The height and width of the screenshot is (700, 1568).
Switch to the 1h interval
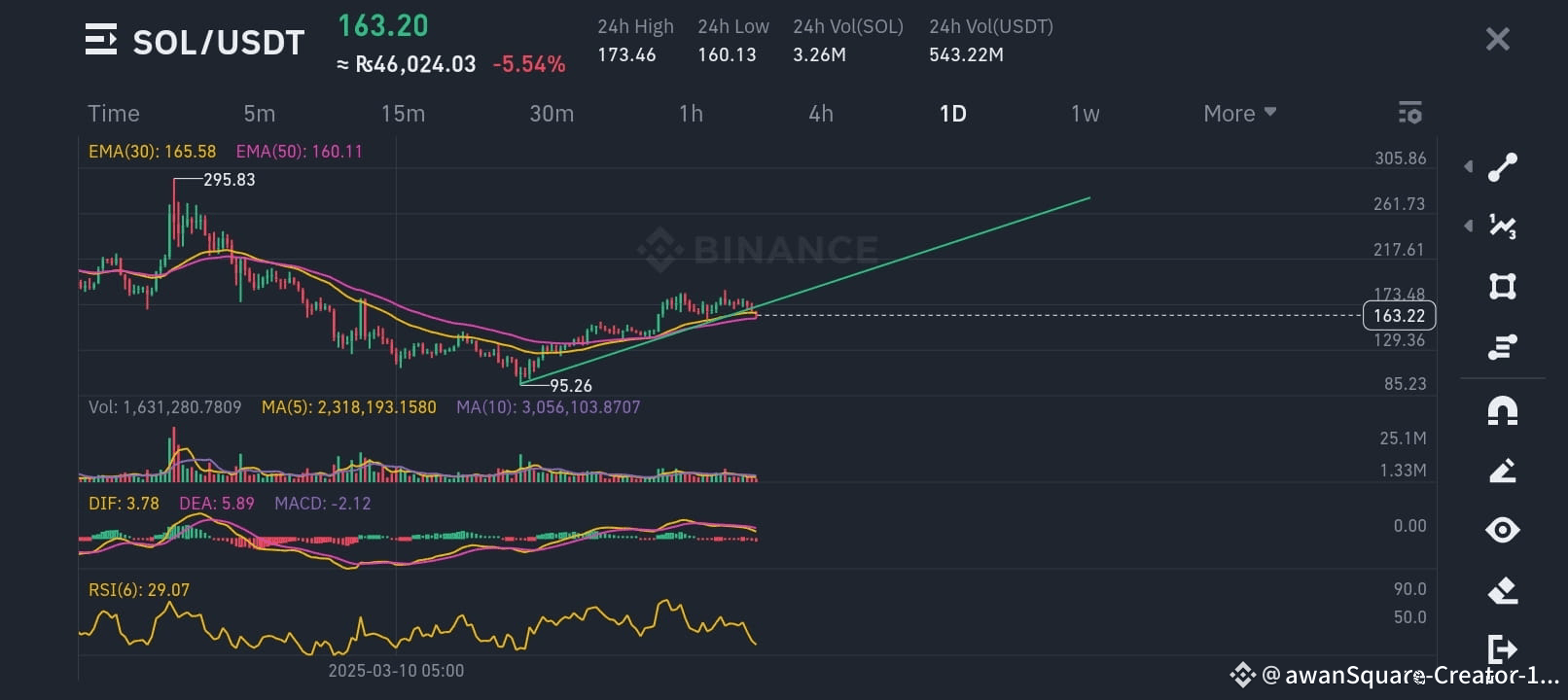point(691,114)
